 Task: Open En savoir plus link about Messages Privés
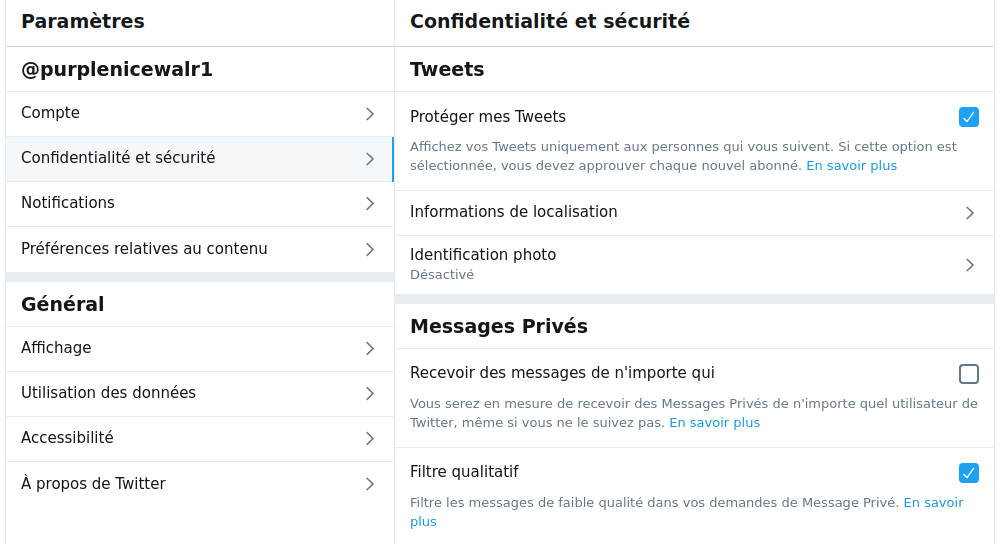[x=714, y=422]
